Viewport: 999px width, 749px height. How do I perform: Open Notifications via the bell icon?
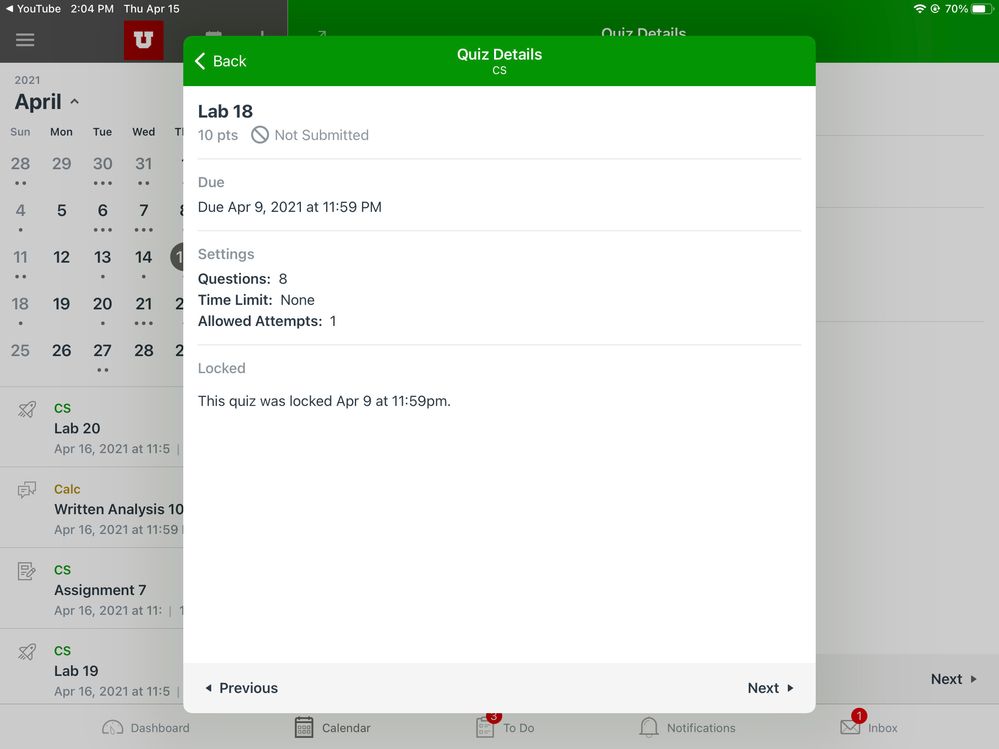click(649, 727)
